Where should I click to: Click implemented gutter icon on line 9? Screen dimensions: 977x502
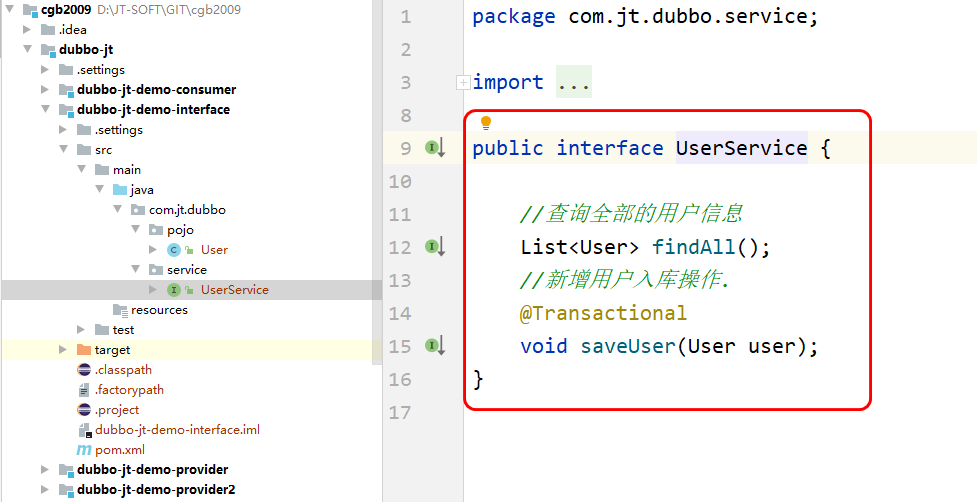tap(435, 148)
